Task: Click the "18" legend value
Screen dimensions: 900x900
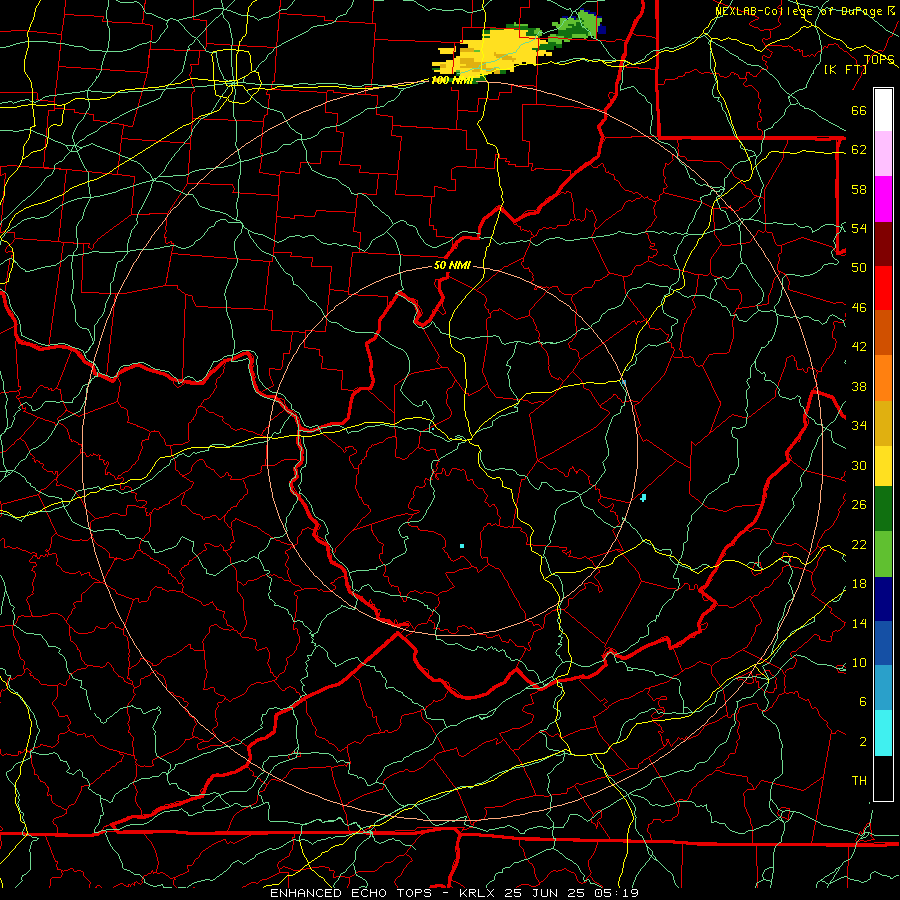Action: pos(859,584)
